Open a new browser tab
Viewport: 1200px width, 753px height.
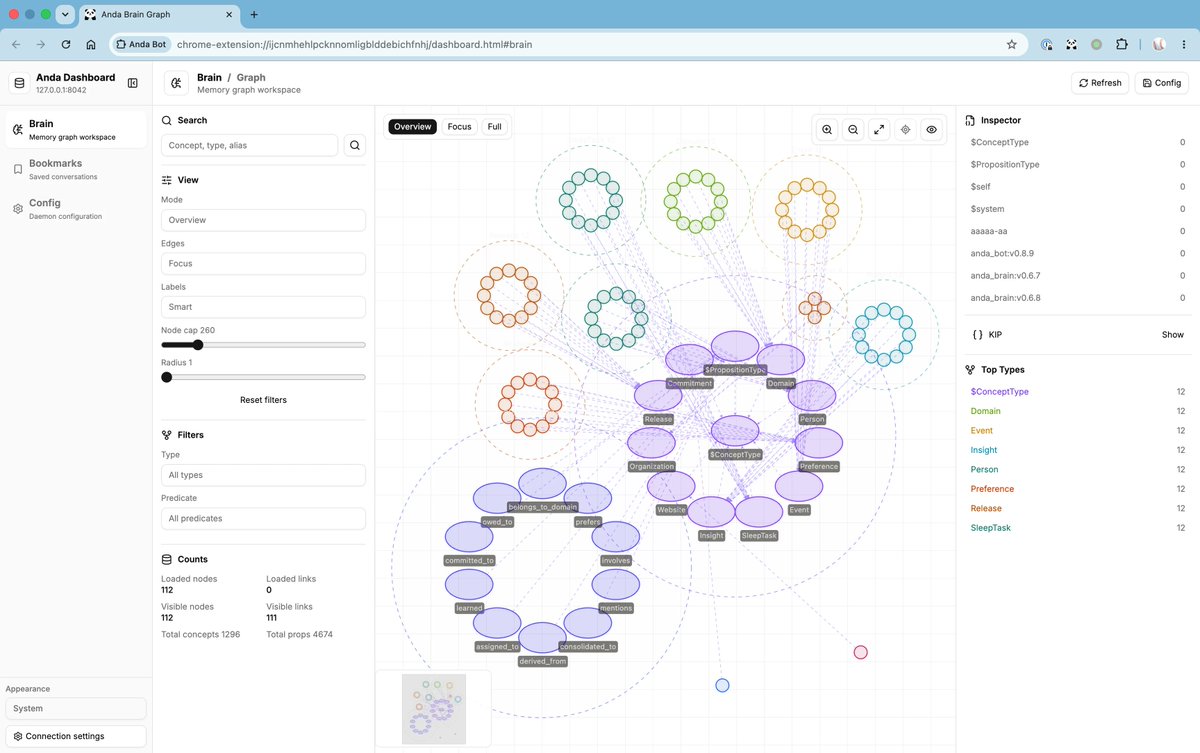[x=254, y=14]
